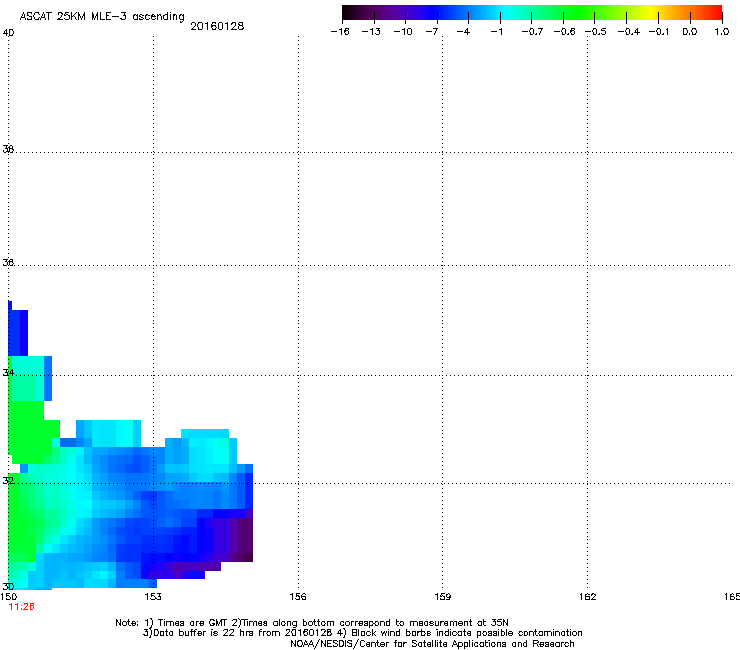
Task: Click the colorbar label 1.0
Action: coord(722,32)
